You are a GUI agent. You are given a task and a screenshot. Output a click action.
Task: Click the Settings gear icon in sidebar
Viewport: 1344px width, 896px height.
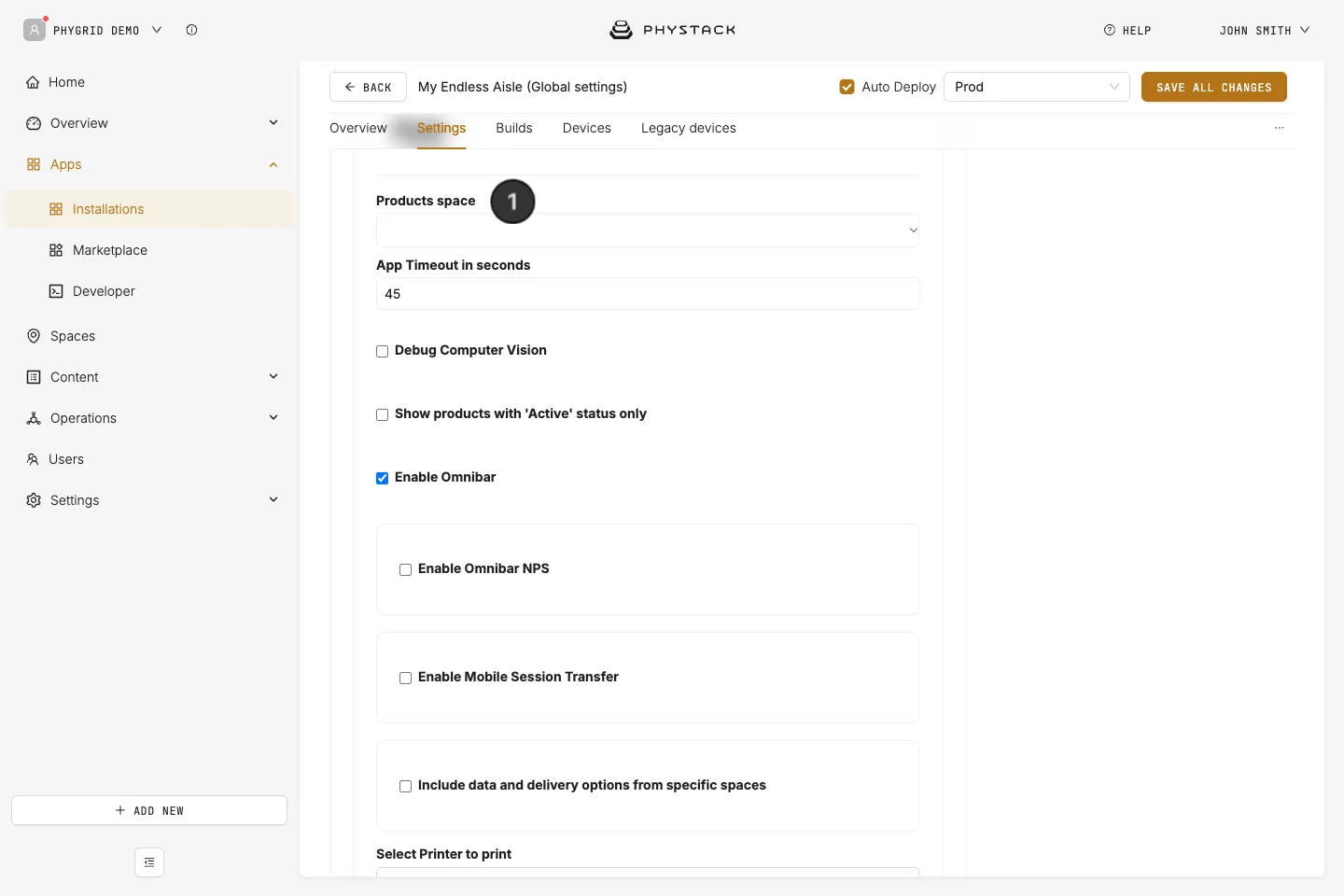click(x=34, y=500)
